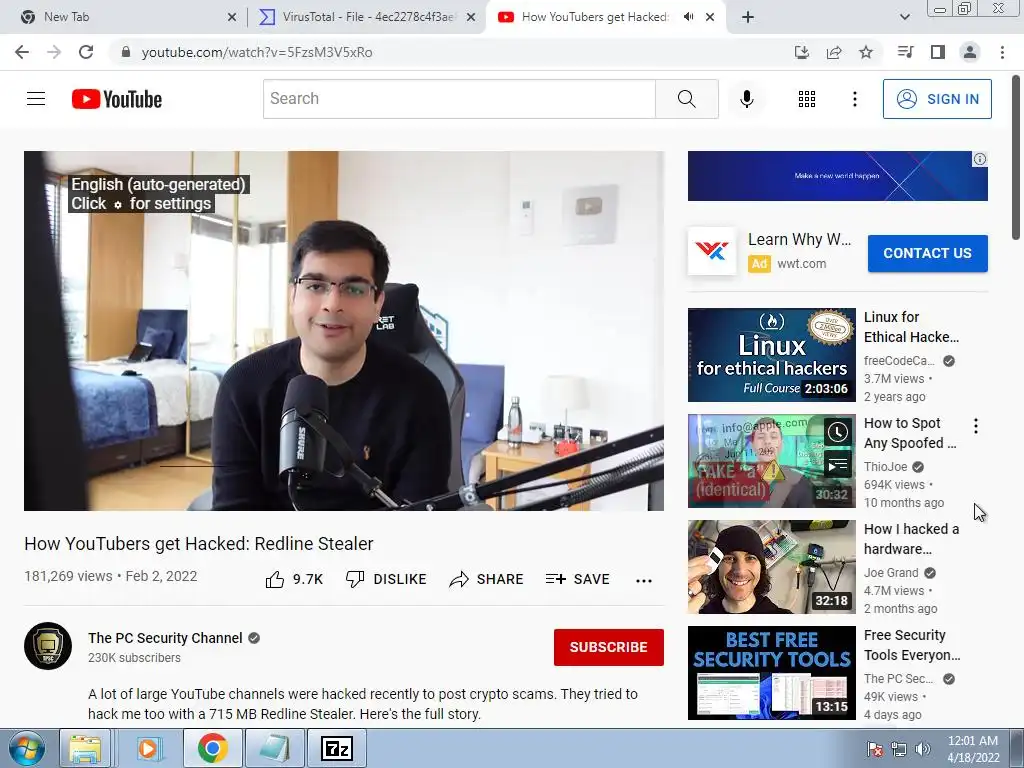Go to the YouTube home logo
Screen dimensions: 1024x768
(x=117, y=99)
